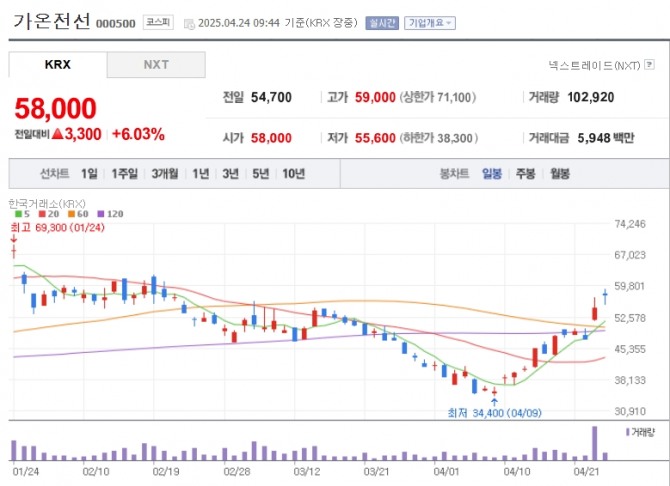The height and width of the screenshot is (486, 670).
Task: Click the 1년 period link
Action: click(x=200, y=173)
